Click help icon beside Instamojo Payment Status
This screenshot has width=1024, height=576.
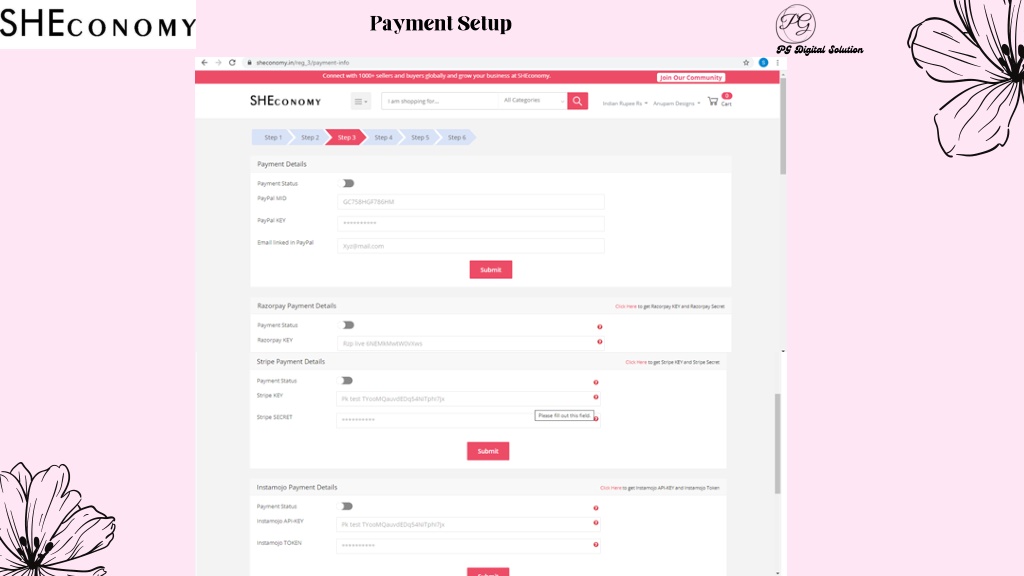coord(596,507)
